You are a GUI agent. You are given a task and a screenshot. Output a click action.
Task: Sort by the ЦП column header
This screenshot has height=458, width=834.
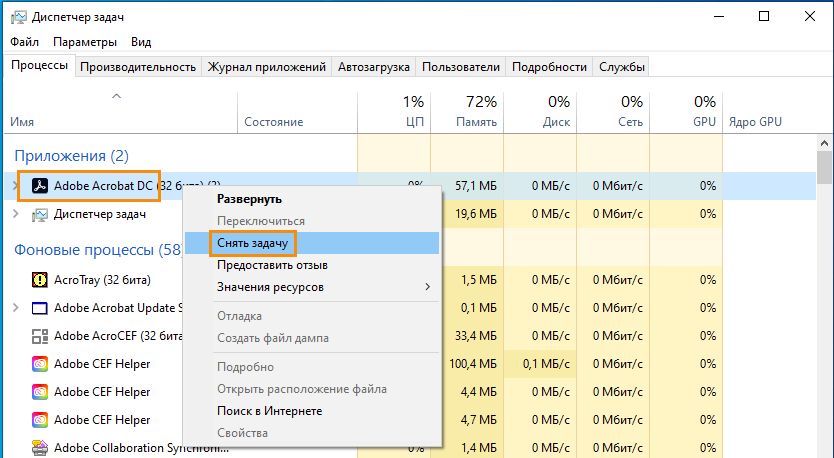[x=394, y=112]
